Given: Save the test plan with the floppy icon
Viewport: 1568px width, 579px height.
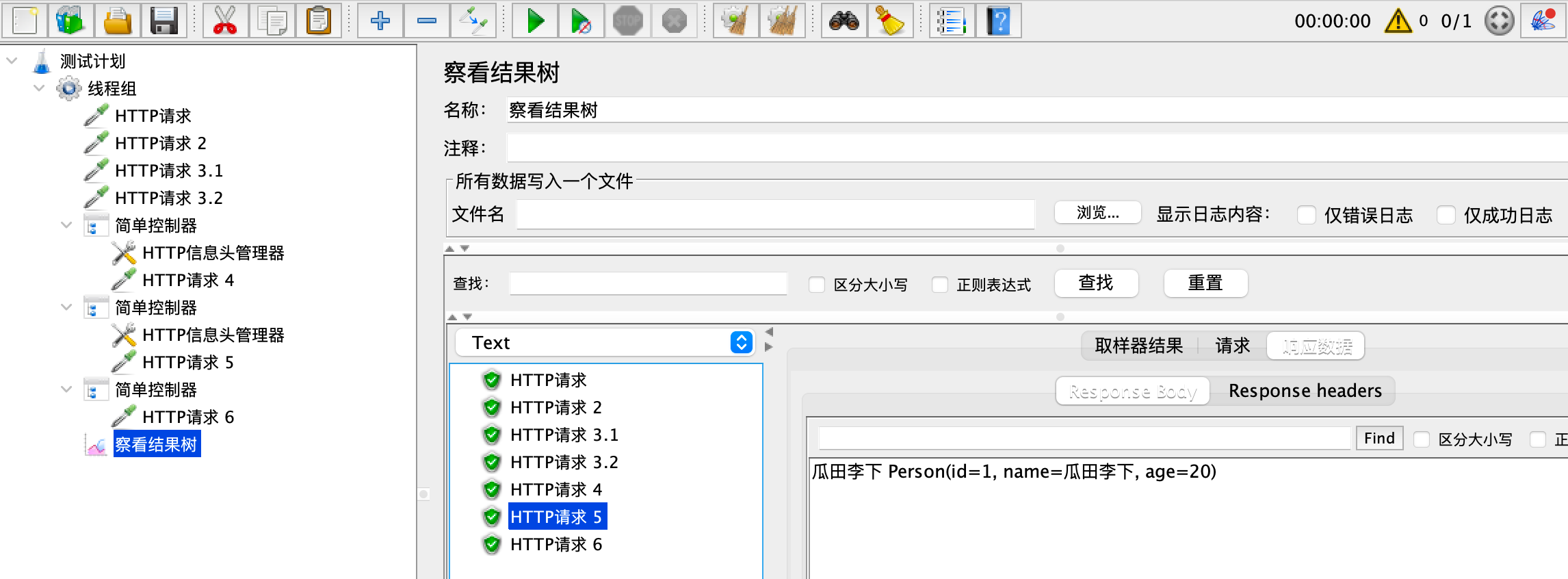Looking at the screenshot, I should (x=164, y=21).
